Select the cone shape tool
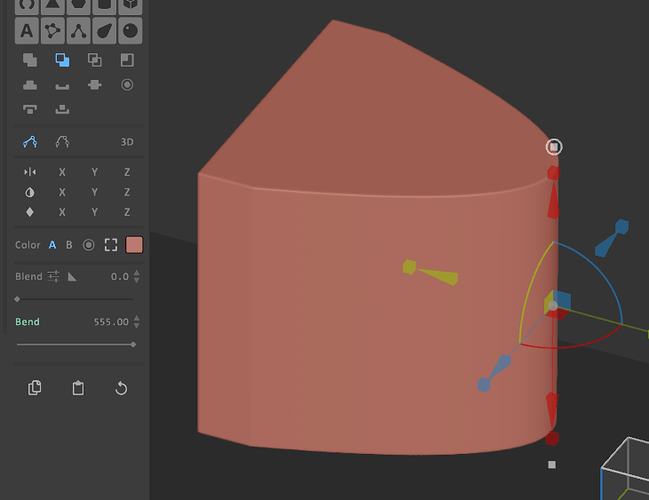The image size is (649, 500). click(x=53, y=6)
